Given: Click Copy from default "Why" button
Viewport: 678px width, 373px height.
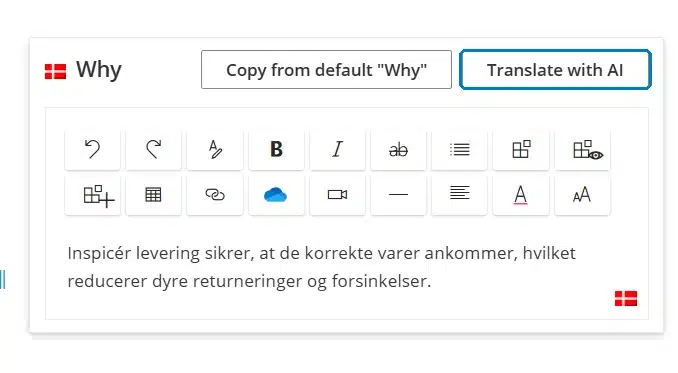Looking at the screenshot, I should (326, 70).
